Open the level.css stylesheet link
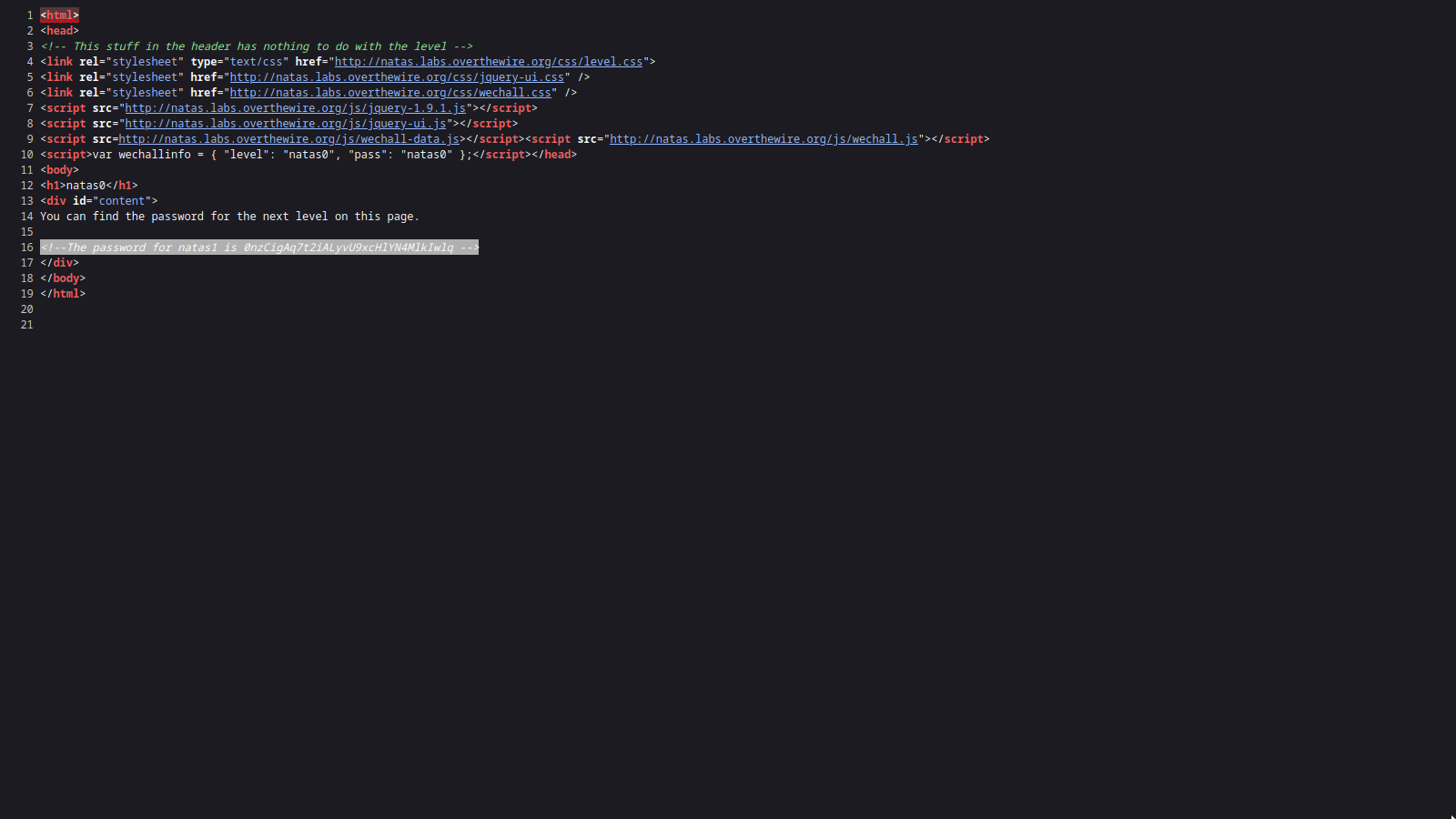The image size is (1456, 819). (489, 62)
